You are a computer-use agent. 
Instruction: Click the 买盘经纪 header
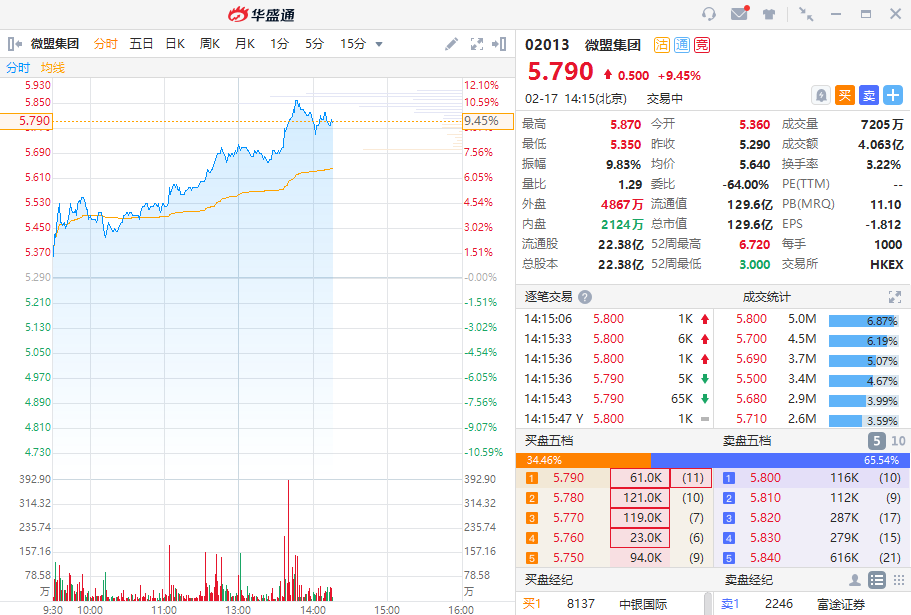(x=549, y=580)
